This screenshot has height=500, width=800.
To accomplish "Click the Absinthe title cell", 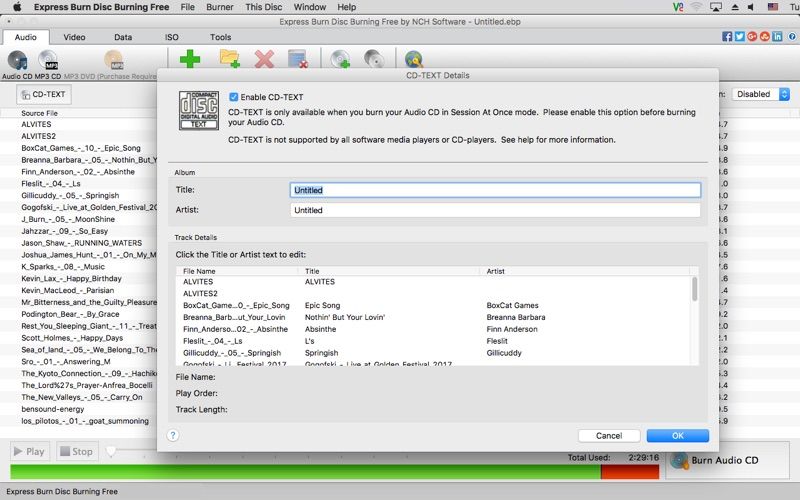I will (x=320, y=329).
